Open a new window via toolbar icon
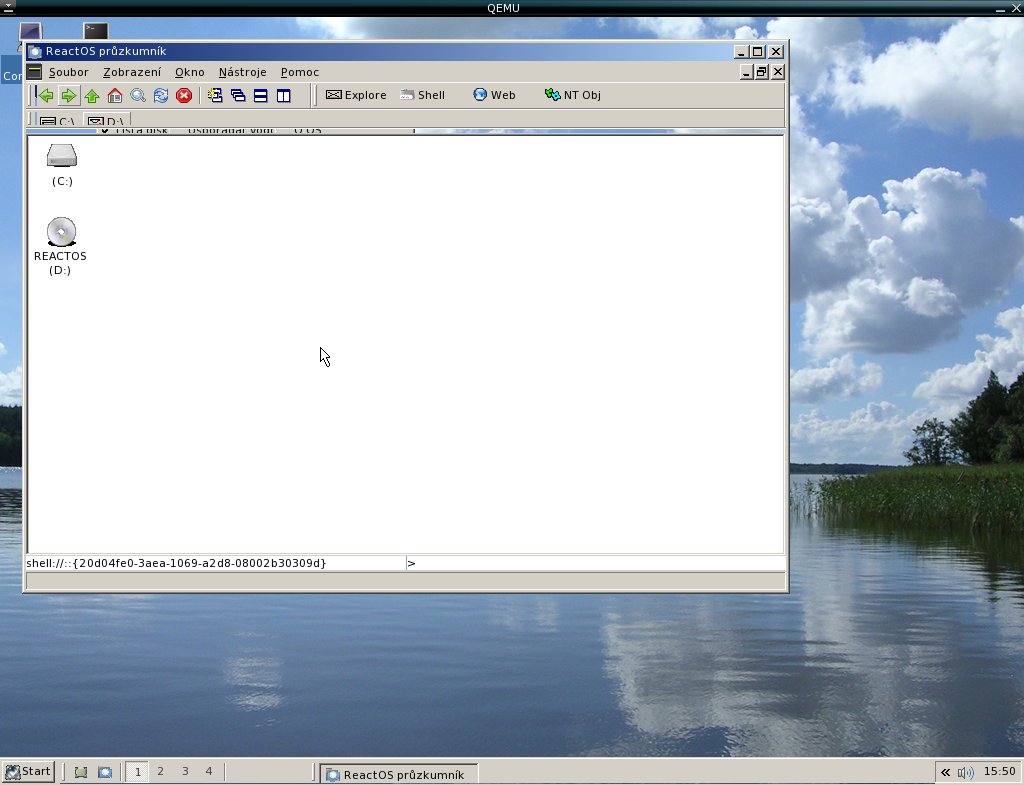 click(x=215, y=95)
